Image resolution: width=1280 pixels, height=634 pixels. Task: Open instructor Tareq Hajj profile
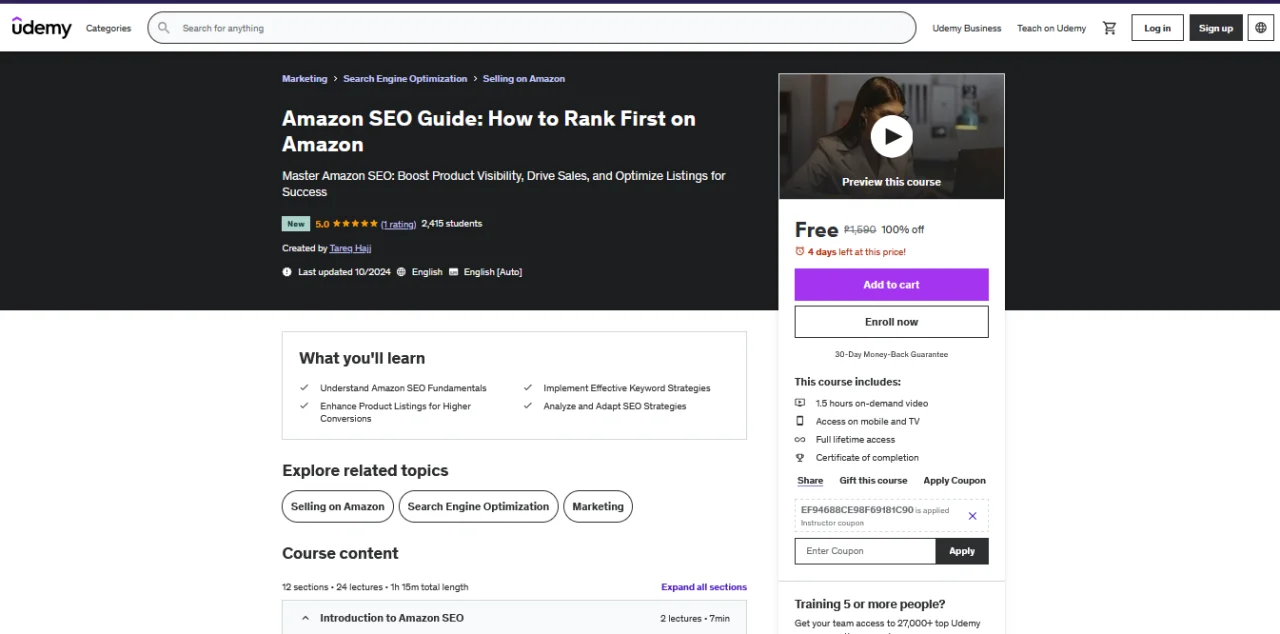(350, 248)
